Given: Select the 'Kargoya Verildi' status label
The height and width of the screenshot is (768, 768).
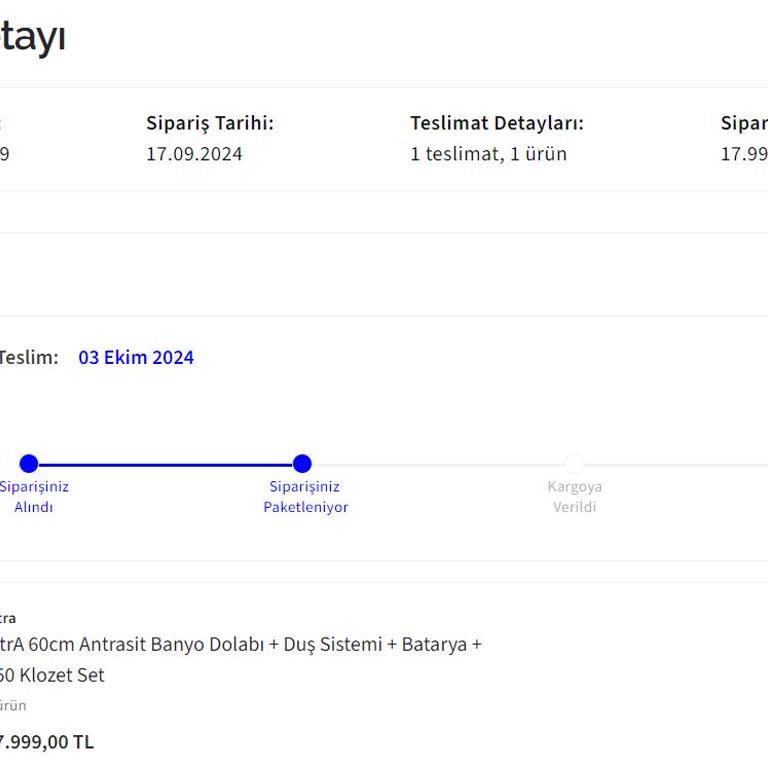Looking at the screenshot, I should pyautogui.click(x=574, y=497).
